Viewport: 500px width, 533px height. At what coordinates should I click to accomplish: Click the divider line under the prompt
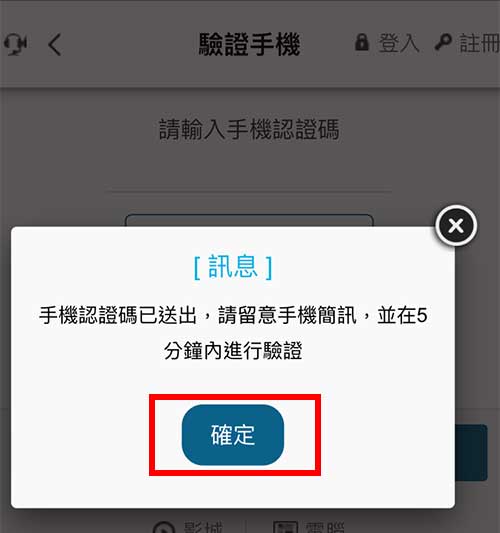click(249, 191)
